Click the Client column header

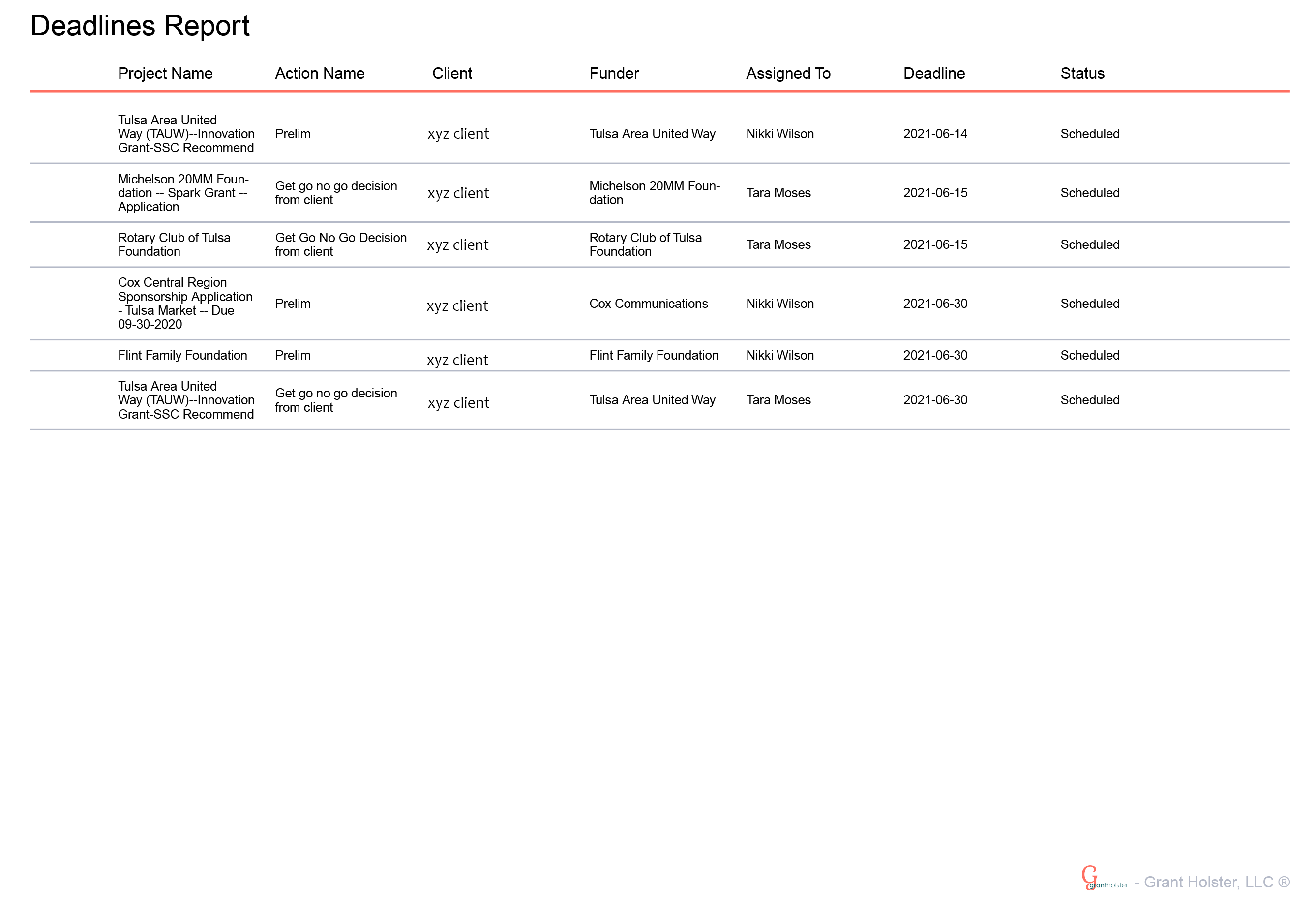click(451, 73)
